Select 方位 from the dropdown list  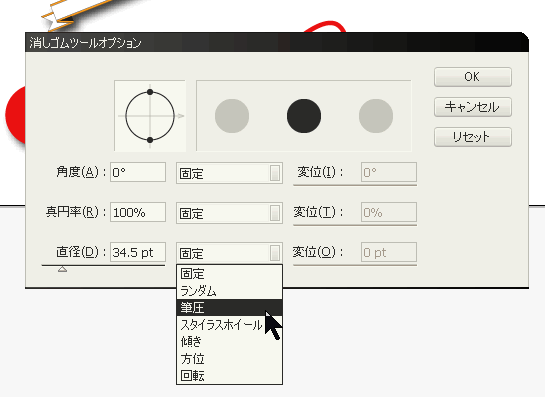(x=229, y=359)
